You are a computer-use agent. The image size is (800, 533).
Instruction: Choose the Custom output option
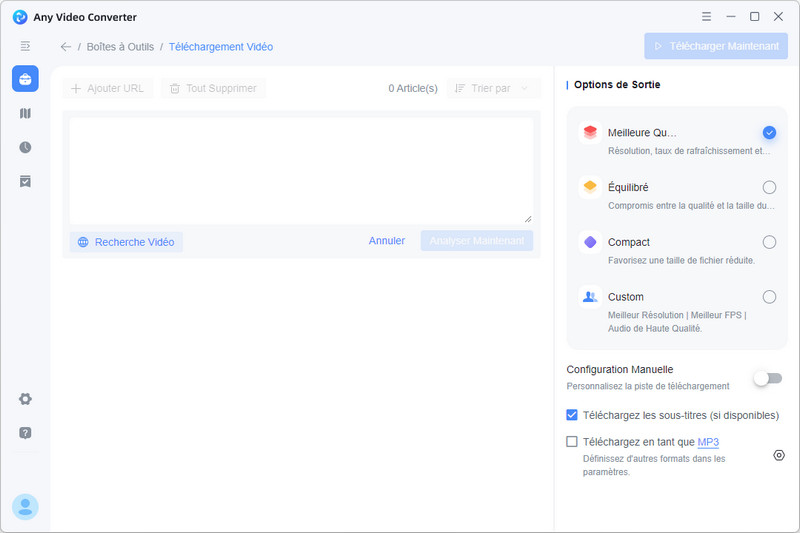[x=769, y=297]
